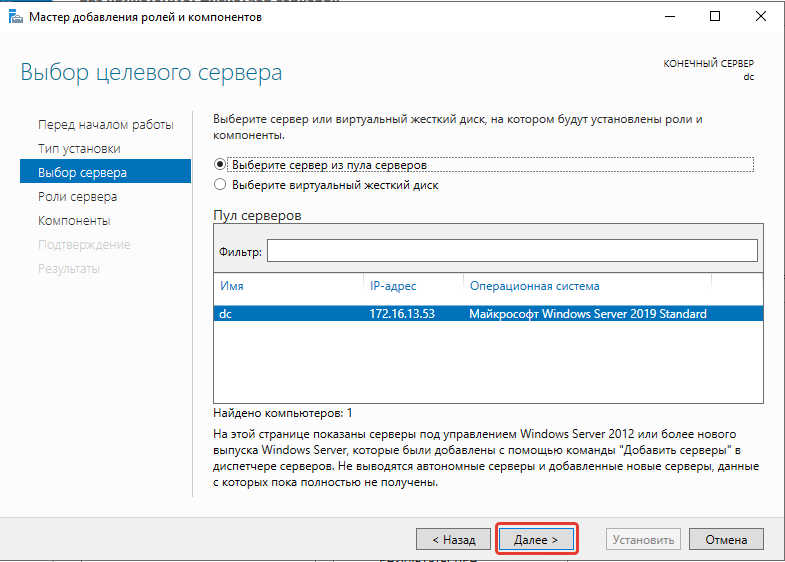Click into the Фильтр input field

pos(512,250)
